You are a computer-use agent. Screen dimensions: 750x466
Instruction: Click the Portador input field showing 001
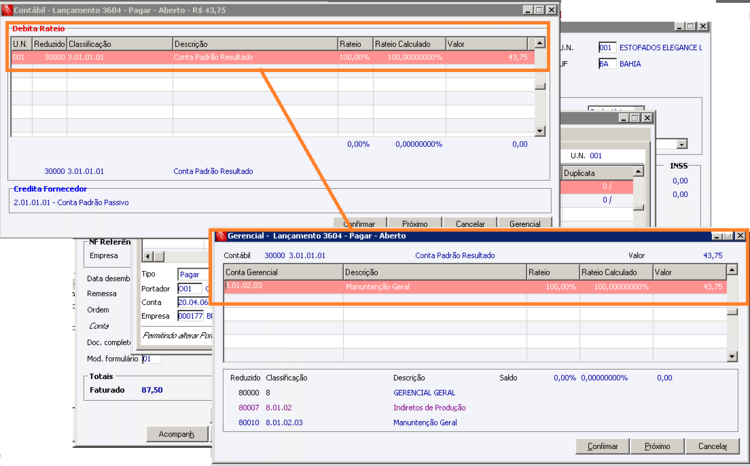coord(189,289)
